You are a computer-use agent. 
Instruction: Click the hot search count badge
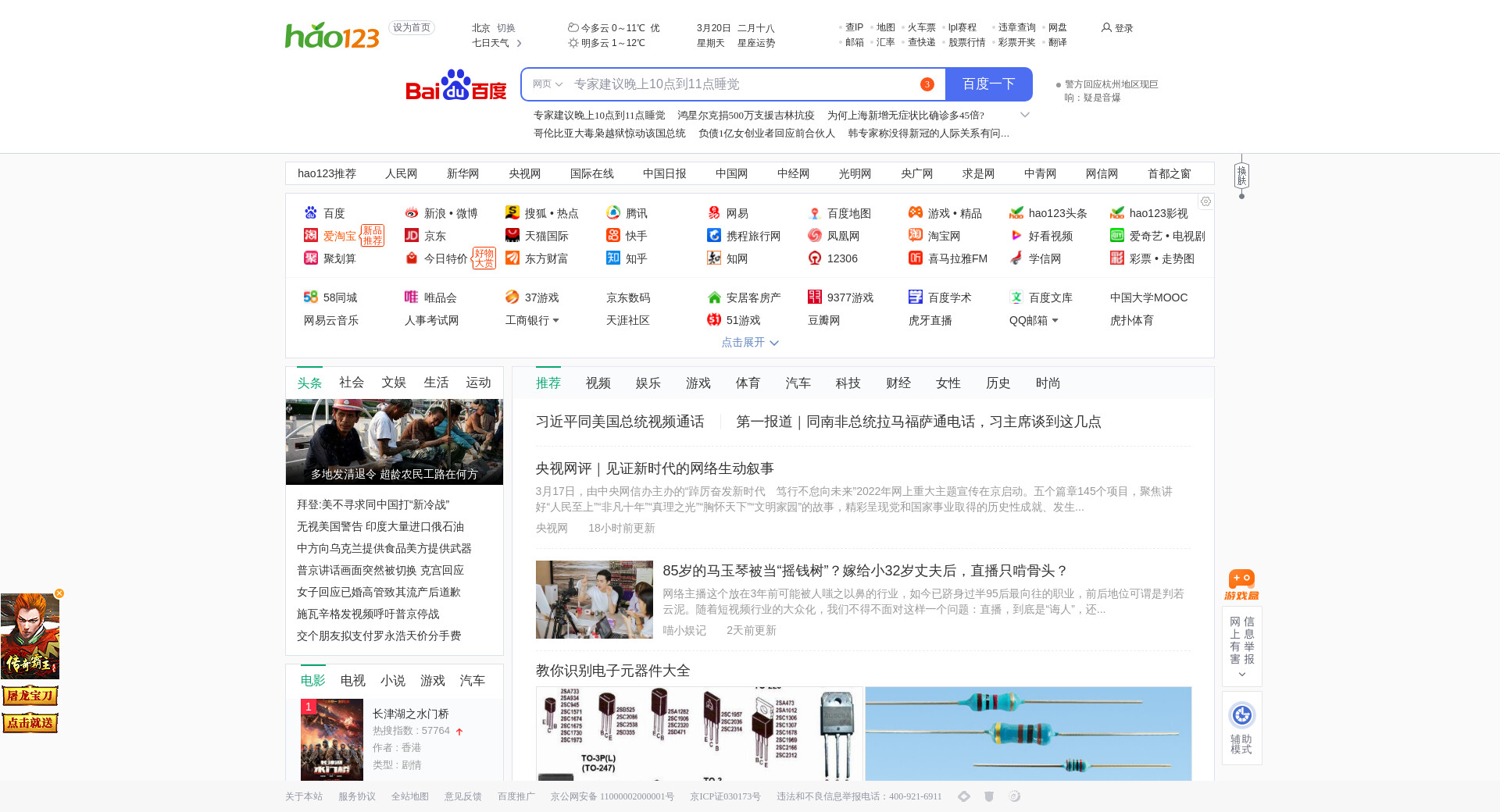click(927, 84)
